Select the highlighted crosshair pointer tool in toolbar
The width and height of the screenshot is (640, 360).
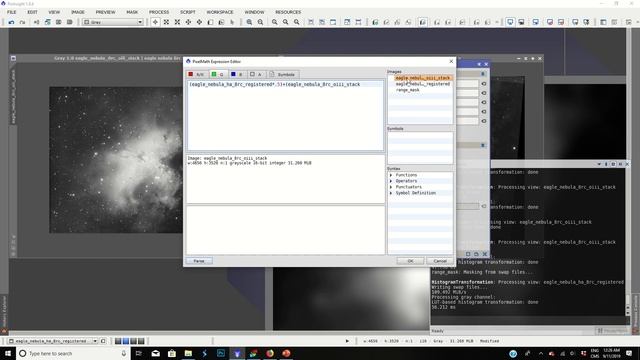click(155, 22)
